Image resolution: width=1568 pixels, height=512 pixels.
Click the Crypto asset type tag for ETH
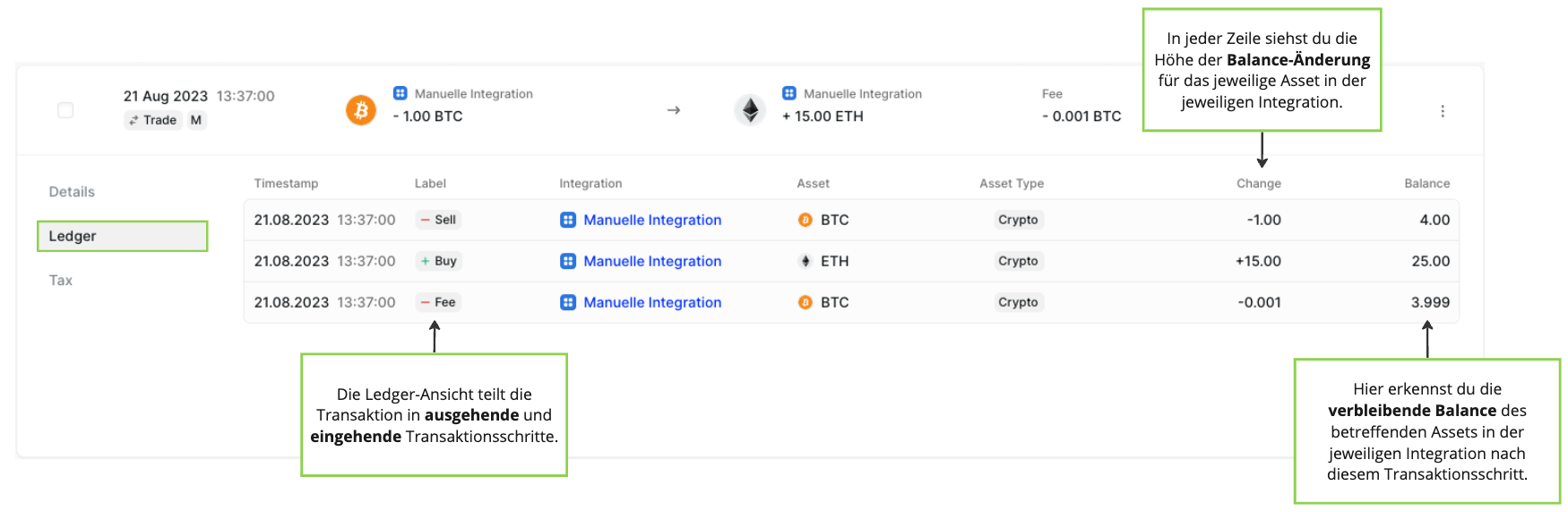pyautogui.click(x=1018, y=261)
